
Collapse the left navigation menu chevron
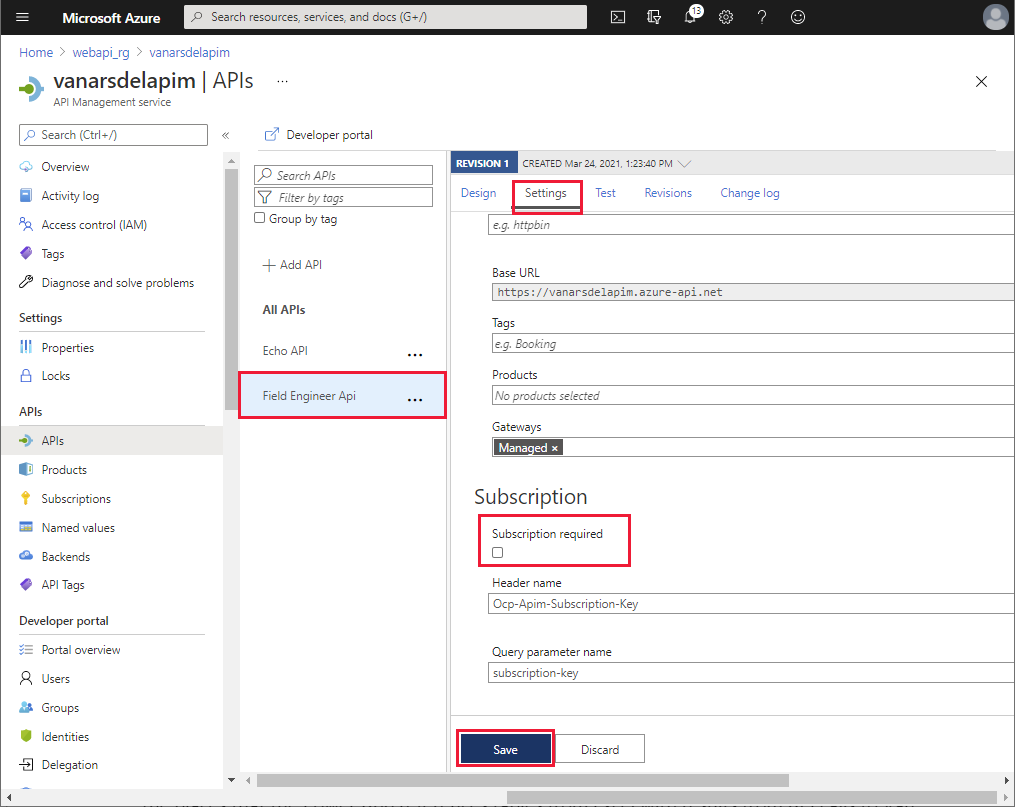tap(225, 135)
